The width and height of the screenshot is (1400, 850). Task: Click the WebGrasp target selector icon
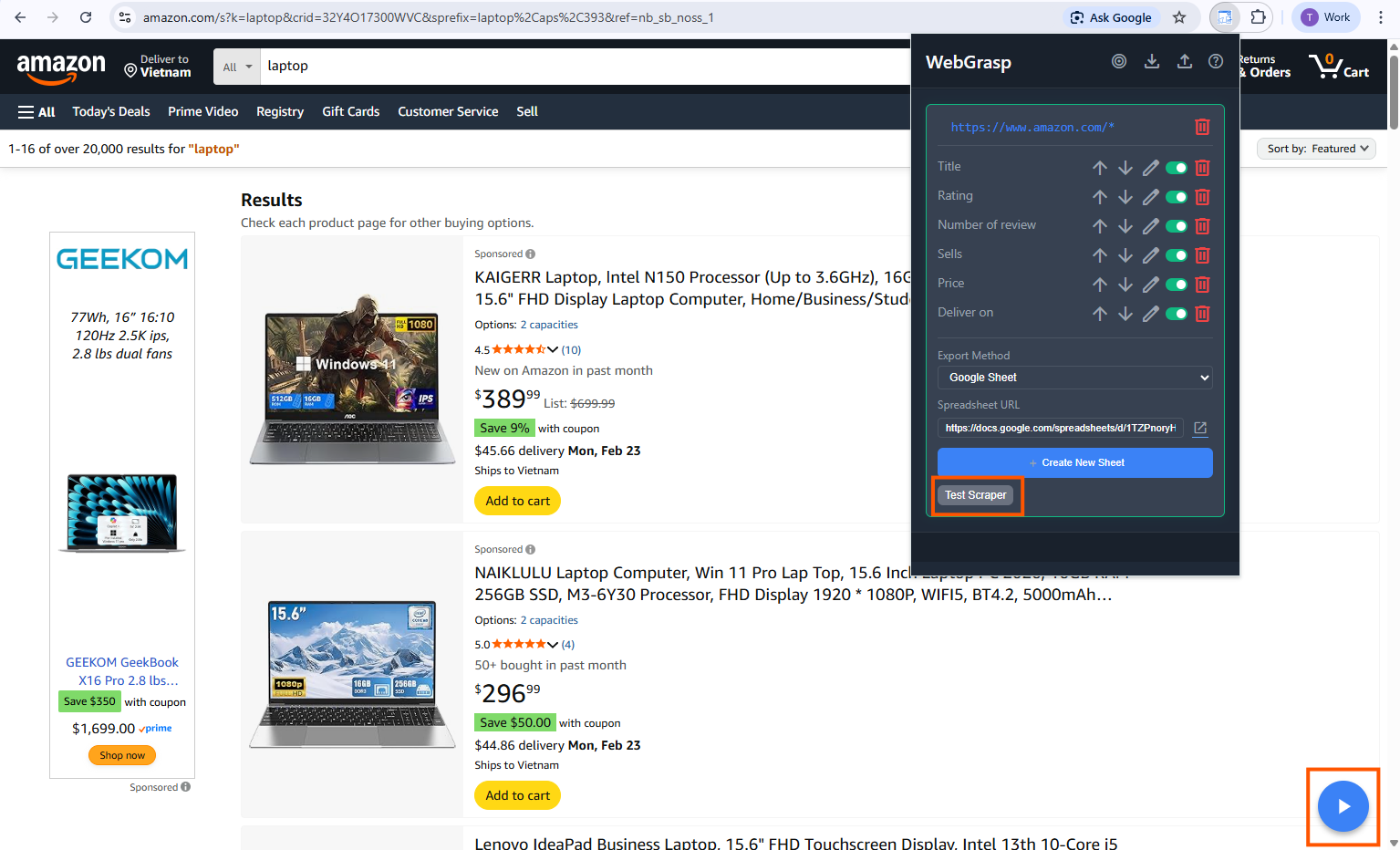[1119, 61]
